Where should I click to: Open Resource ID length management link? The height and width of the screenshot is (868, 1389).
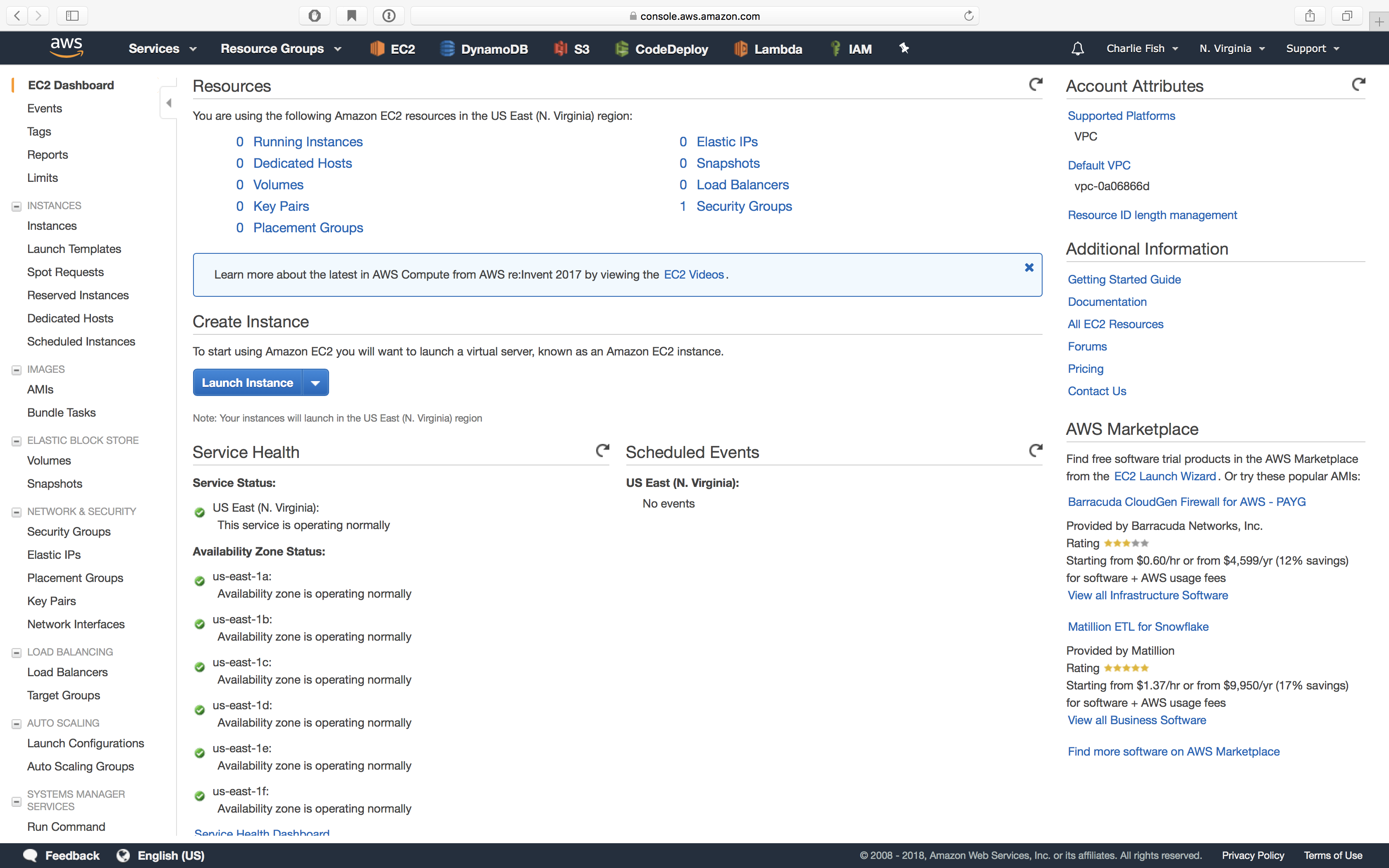point(1152,215)
